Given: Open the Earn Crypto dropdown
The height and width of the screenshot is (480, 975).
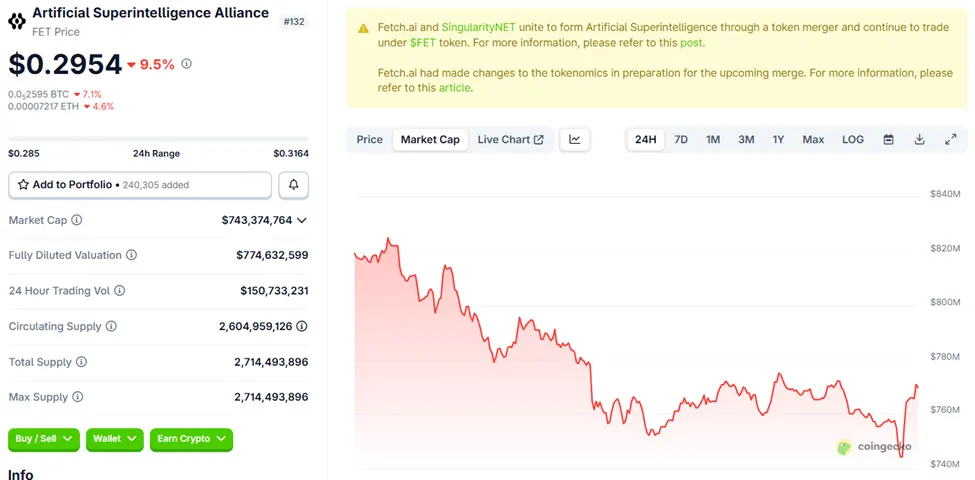Looking at the screenshot, I should point(191,439).
